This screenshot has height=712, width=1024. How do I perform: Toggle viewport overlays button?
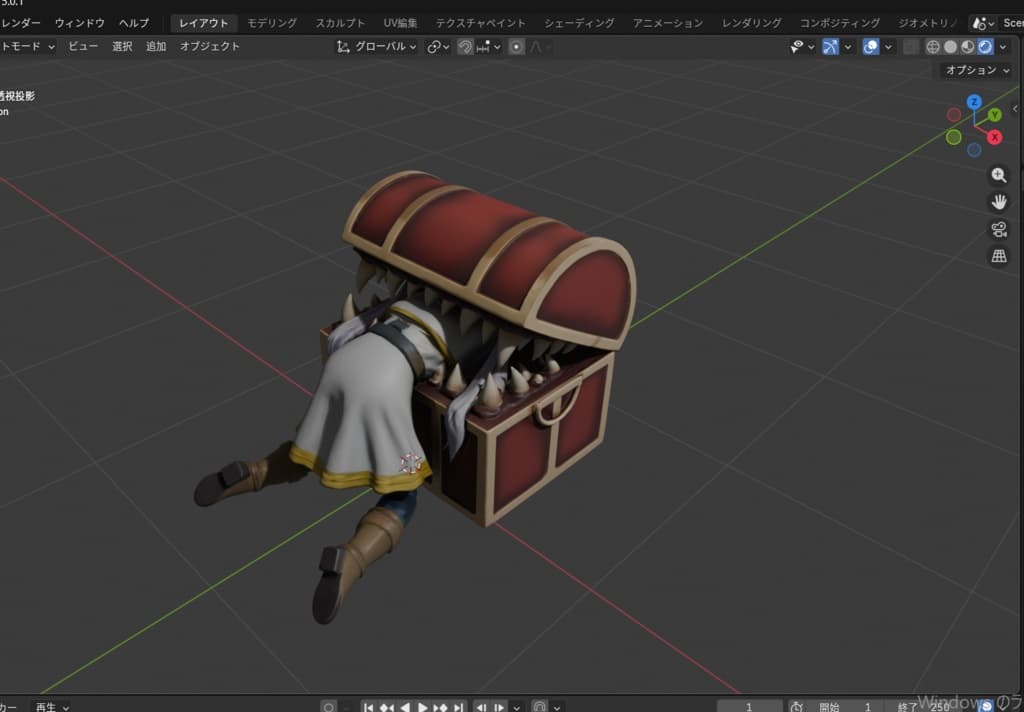click(x=870, y=47)
